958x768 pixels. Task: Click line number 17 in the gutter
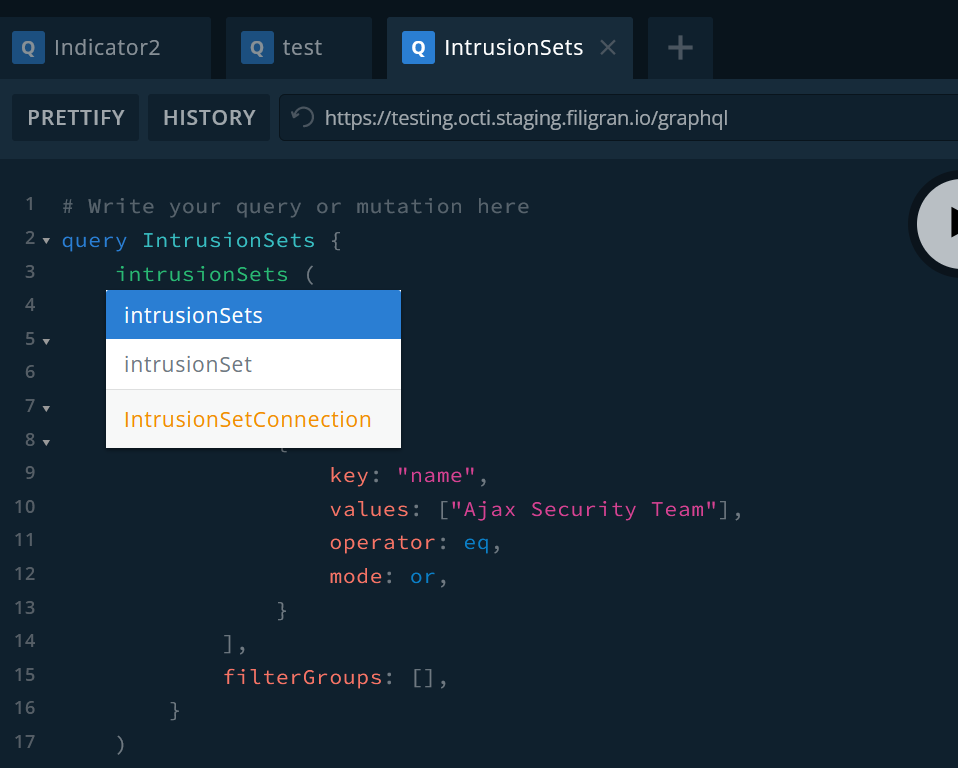point(25,742)
